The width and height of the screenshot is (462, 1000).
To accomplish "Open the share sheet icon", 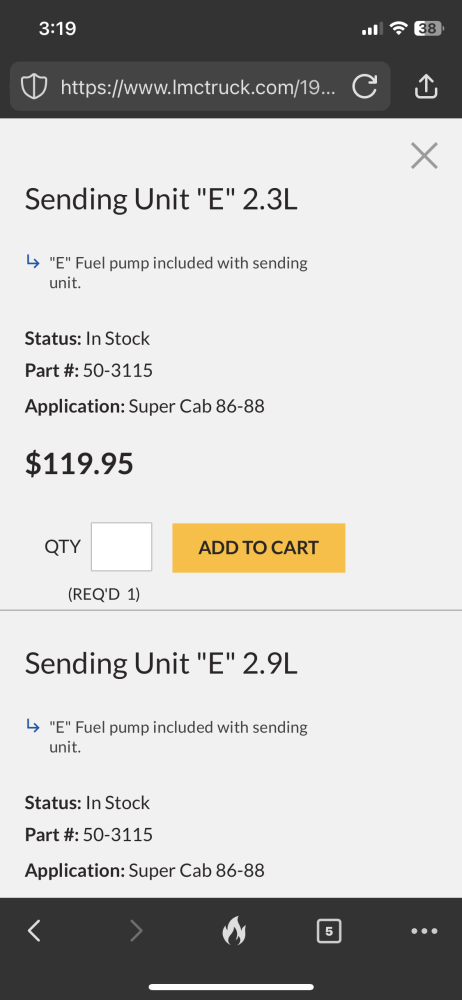I will (426, 86).
